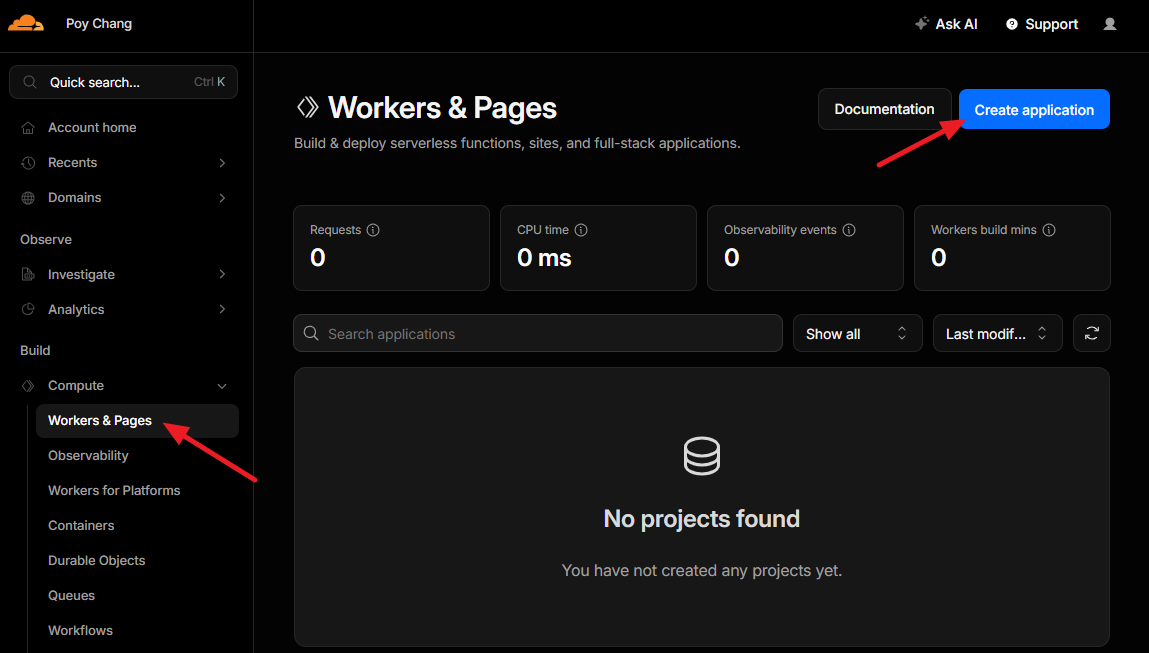Click the Compute diamond icon
Viewport: 1149px width, 653px height.
tap(28, 385)
